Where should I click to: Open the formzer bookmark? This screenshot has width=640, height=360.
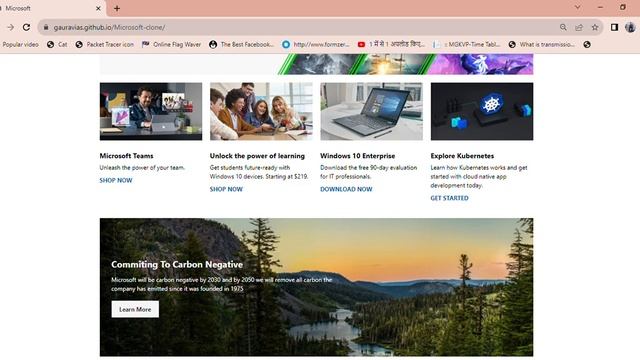click(x=316, y=44)
